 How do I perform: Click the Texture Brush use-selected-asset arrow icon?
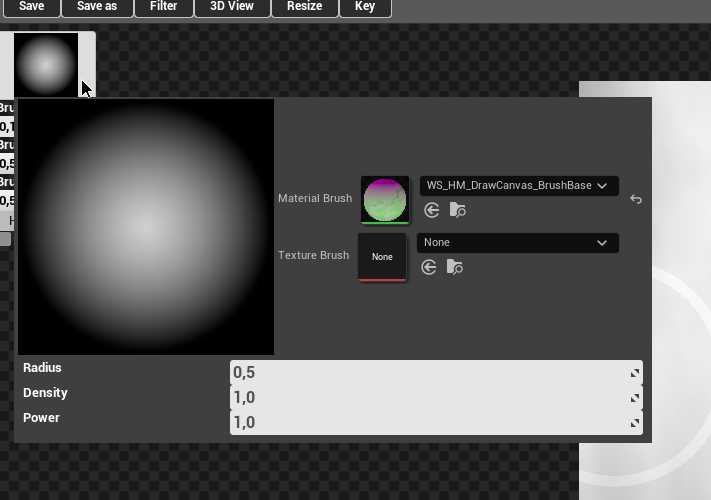click(x=429, y=267)
